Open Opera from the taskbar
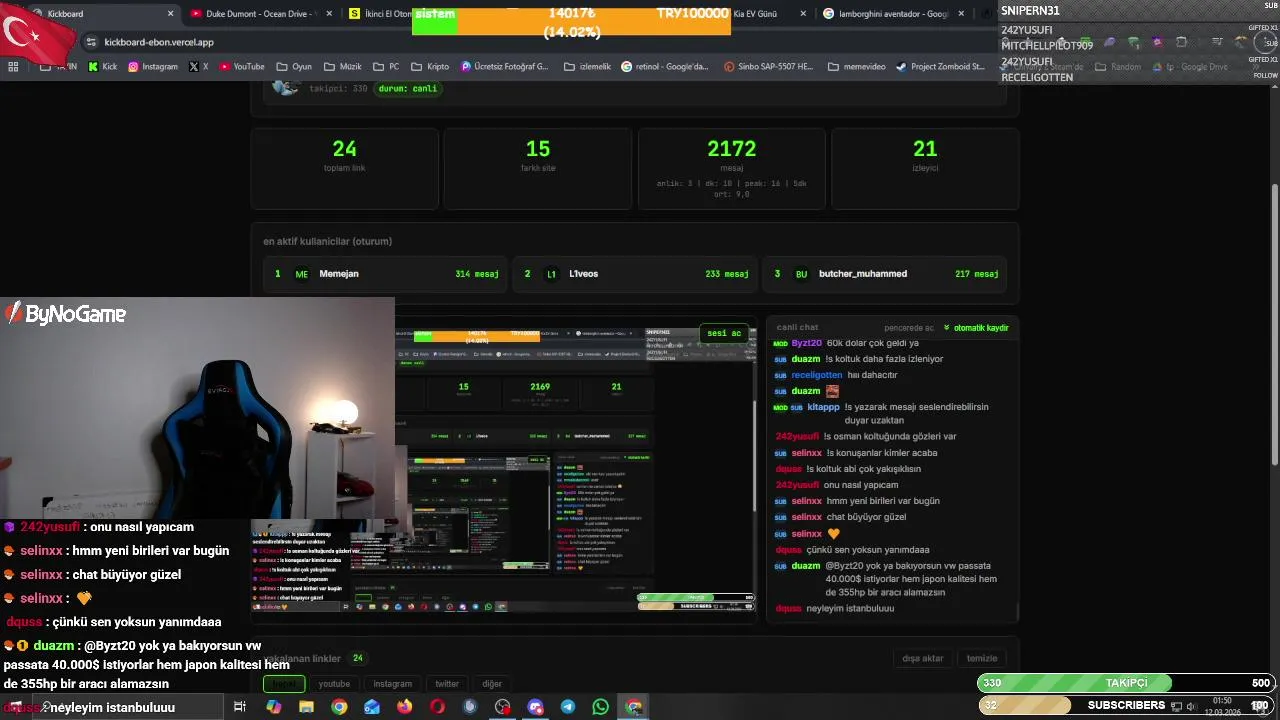This screenshot has width=1280, height=720. pos(437,707)
